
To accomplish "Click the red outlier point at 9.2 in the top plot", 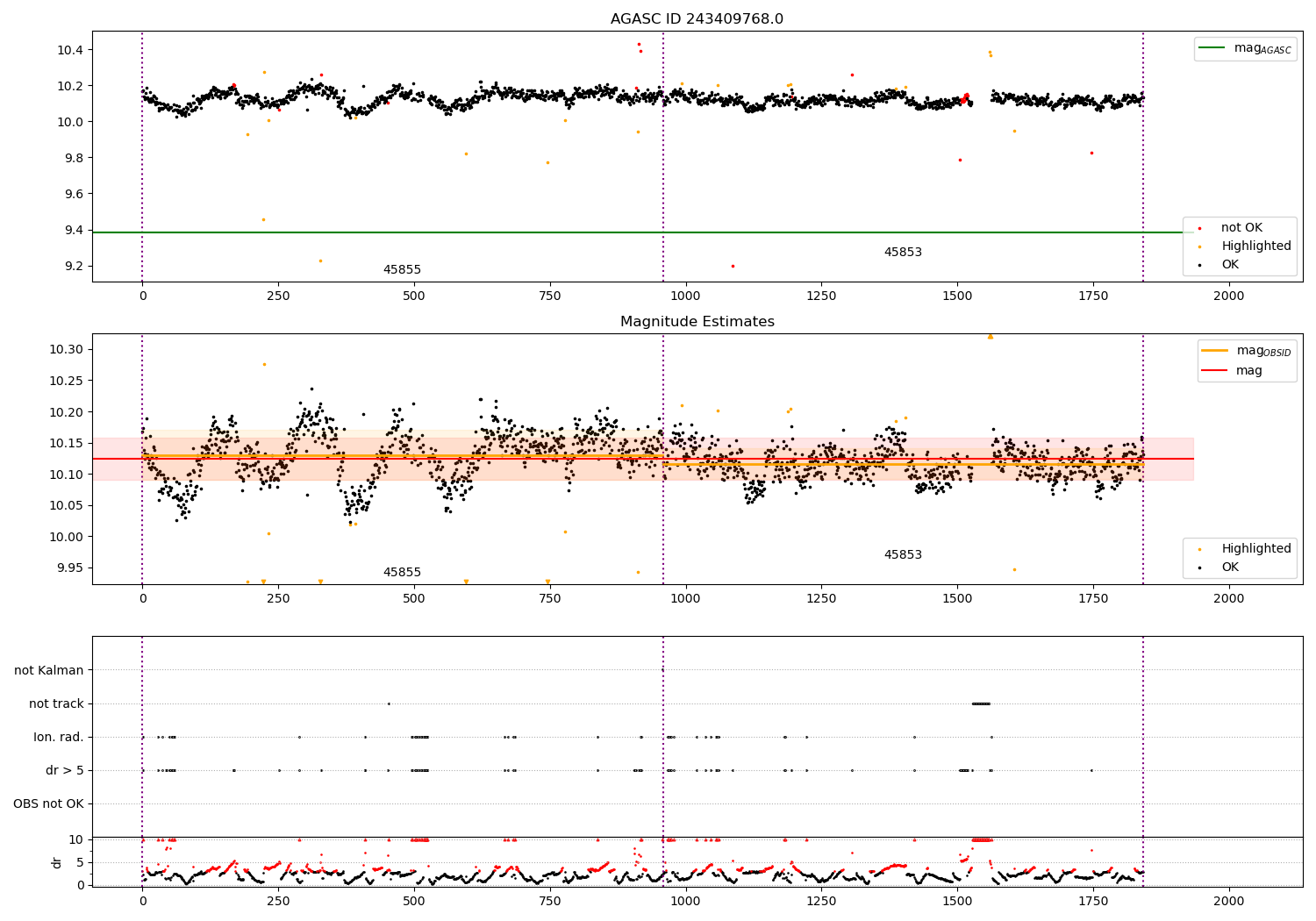I will click(x=733, y=266).
